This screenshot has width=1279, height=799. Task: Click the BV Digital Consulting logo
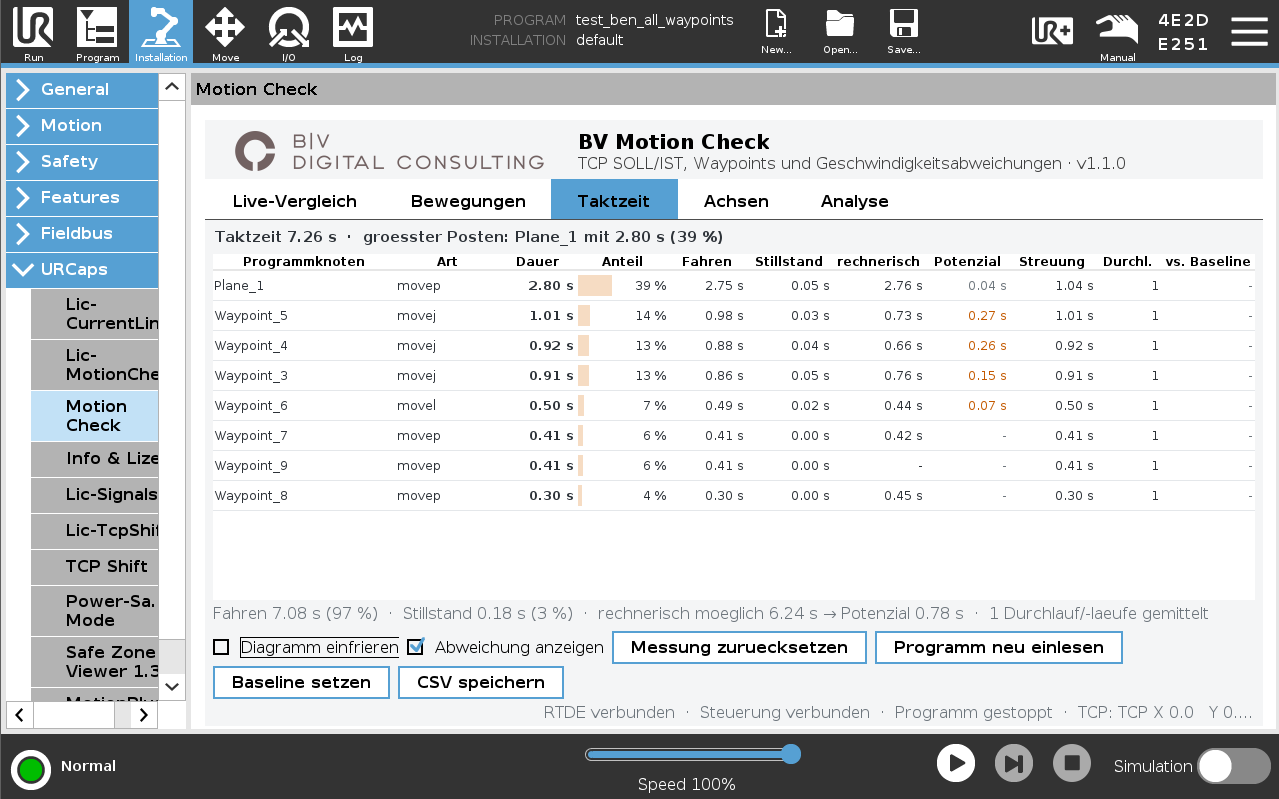coord(390,151)
